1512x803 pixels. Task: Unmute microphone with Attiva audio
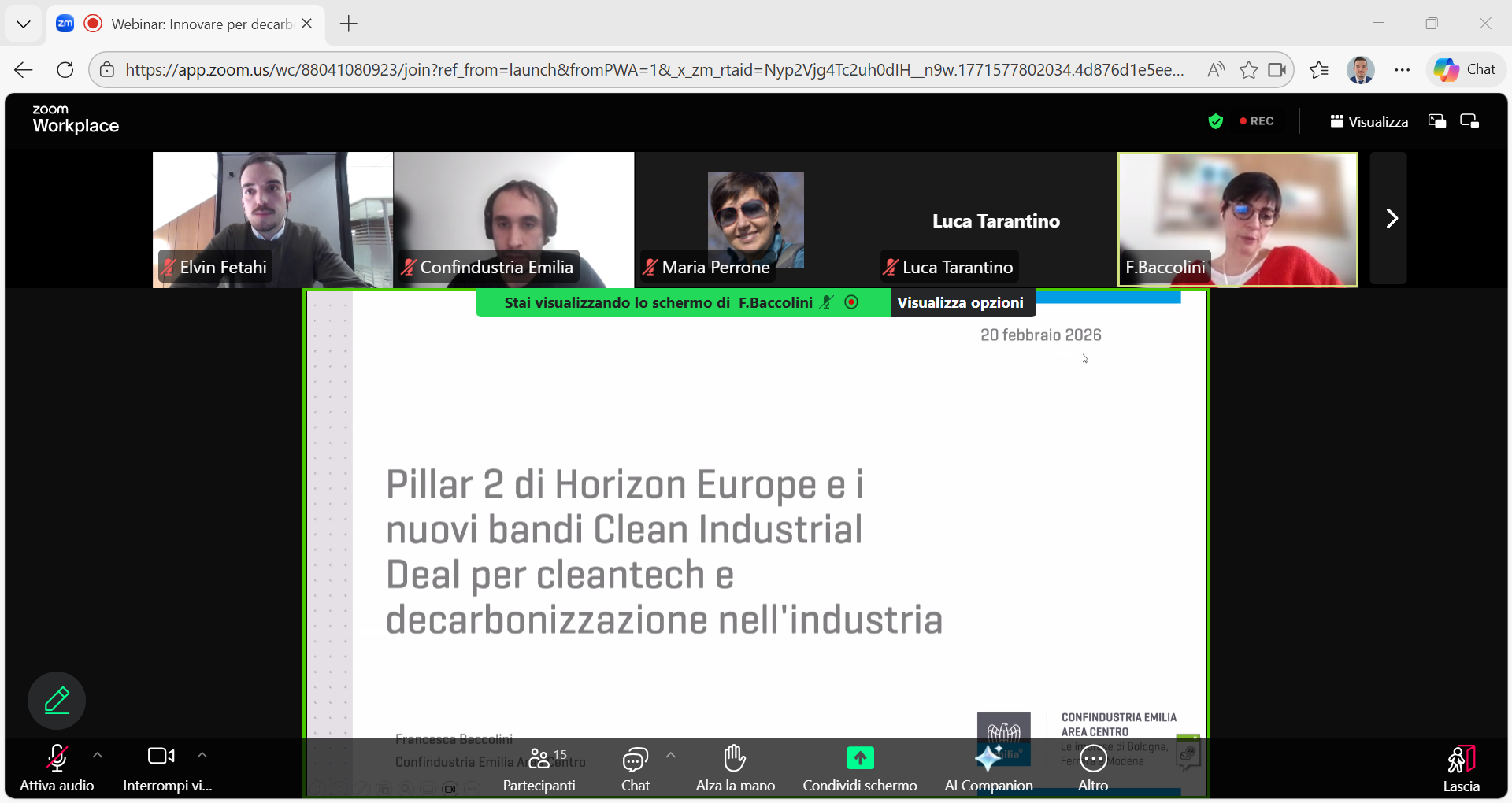tap(57, 768)
